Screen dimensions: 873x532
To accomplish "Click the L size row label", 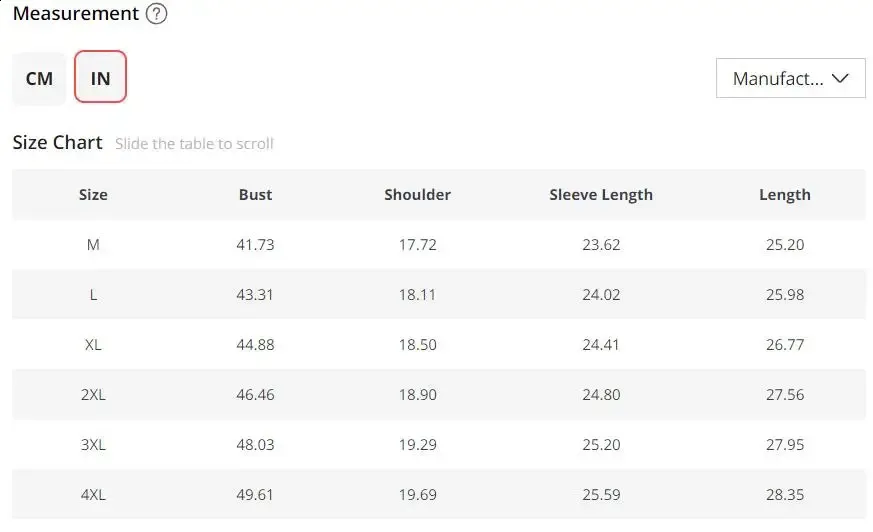I will point(93,295).
